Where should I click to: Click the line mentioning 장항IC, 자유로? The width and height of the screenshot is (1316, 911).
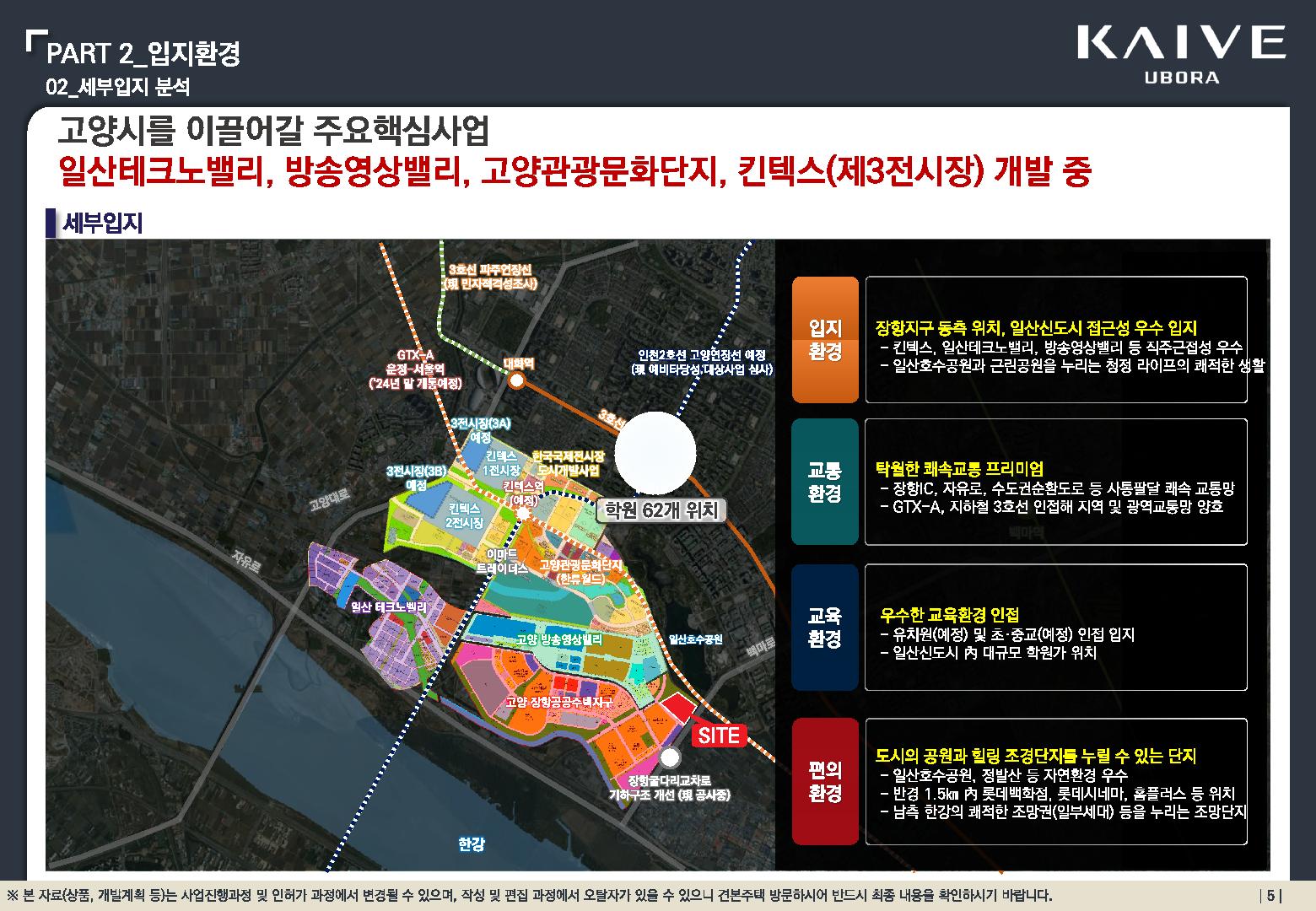1057,488
